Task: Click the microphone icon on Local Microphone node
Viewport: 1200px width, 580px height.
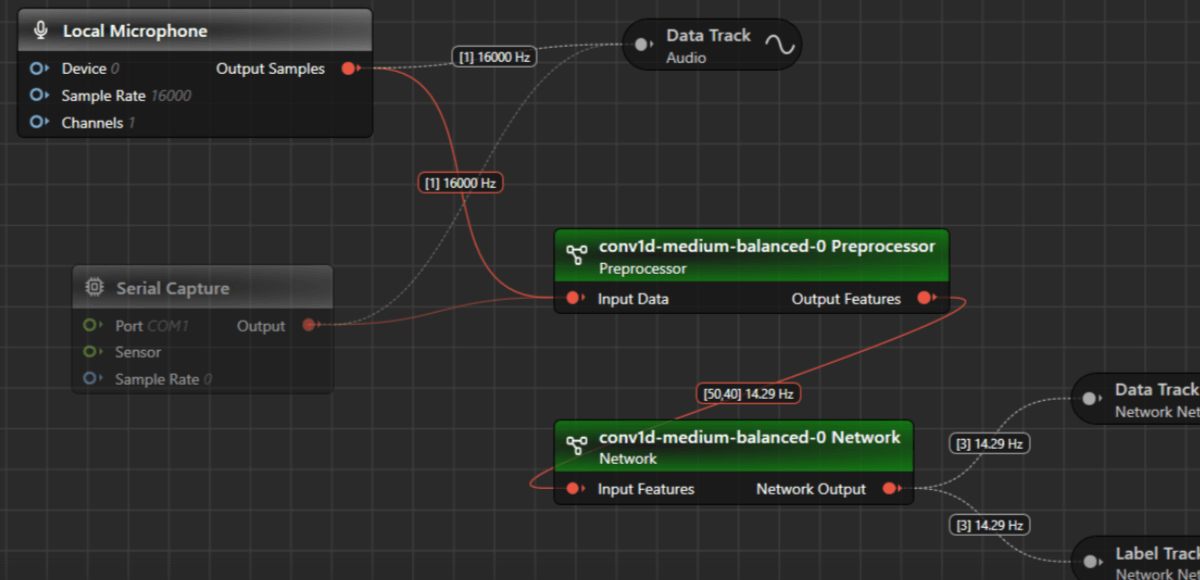Action: pos(42,29)
